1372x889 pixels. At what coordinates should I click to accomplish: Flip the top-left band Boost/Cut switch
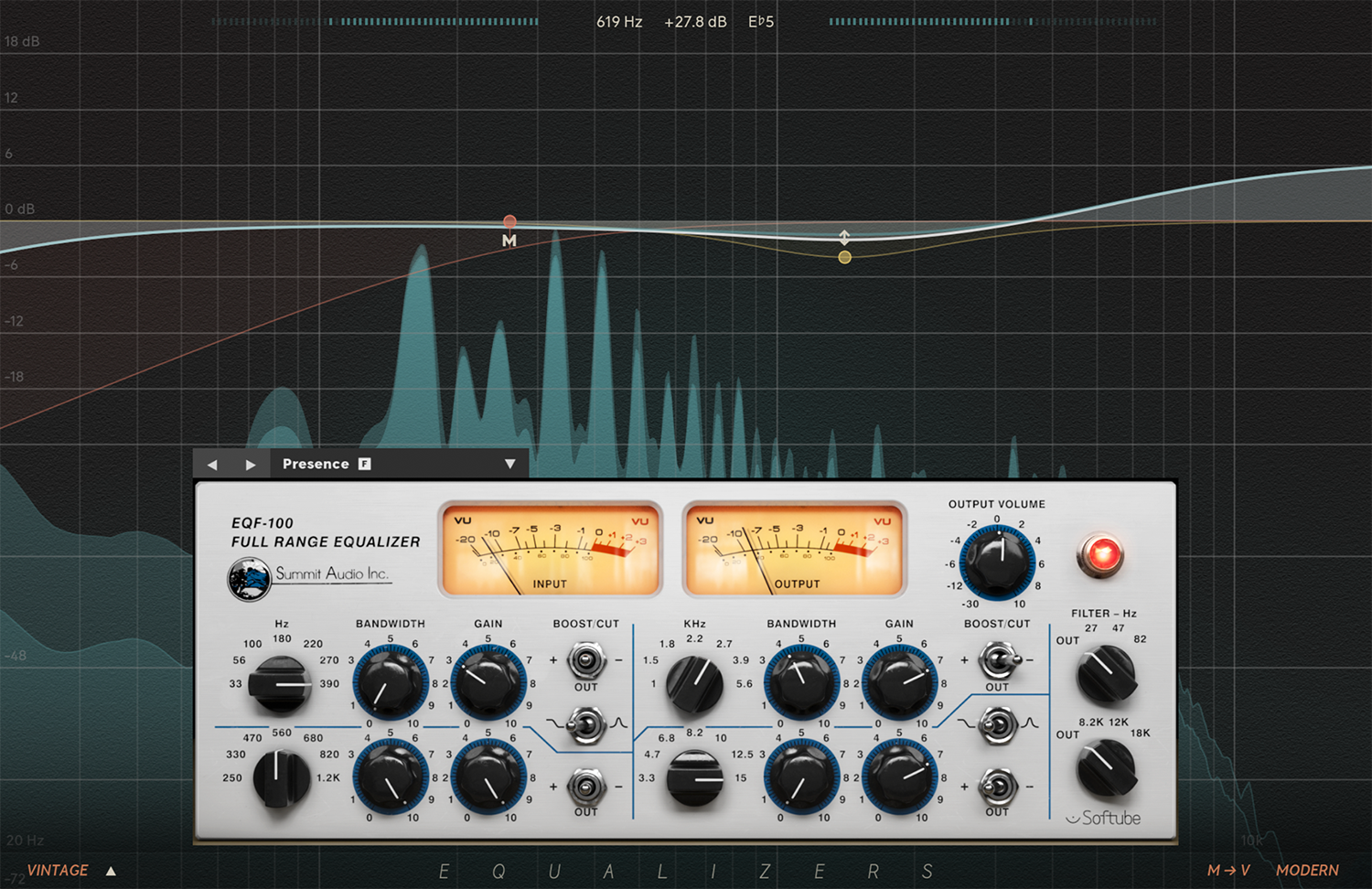pyautogui.click(x=585, y=659)
